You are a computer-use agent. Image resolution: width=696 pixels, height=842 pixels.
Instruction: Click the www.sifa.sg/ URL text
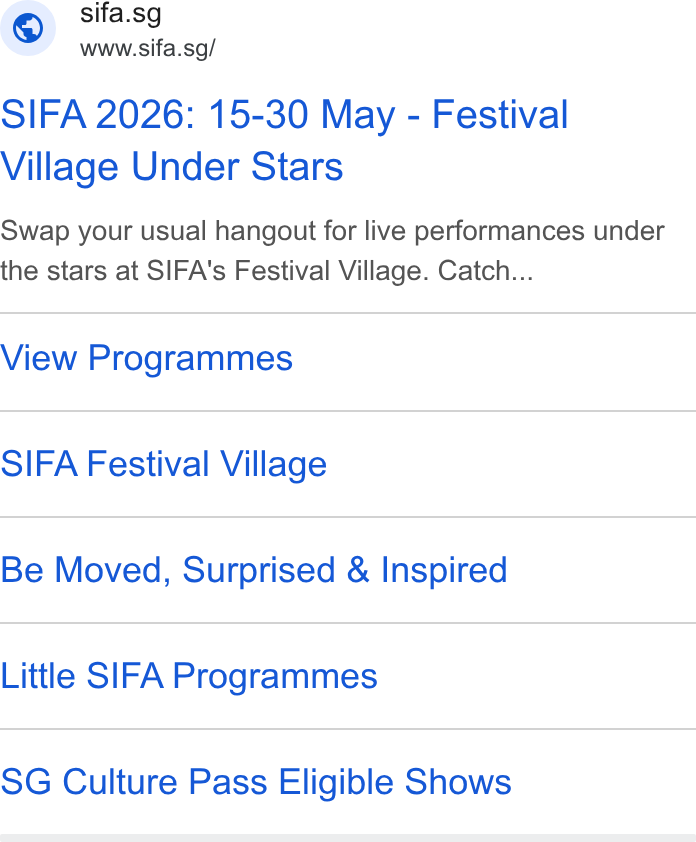click(148, 48)
